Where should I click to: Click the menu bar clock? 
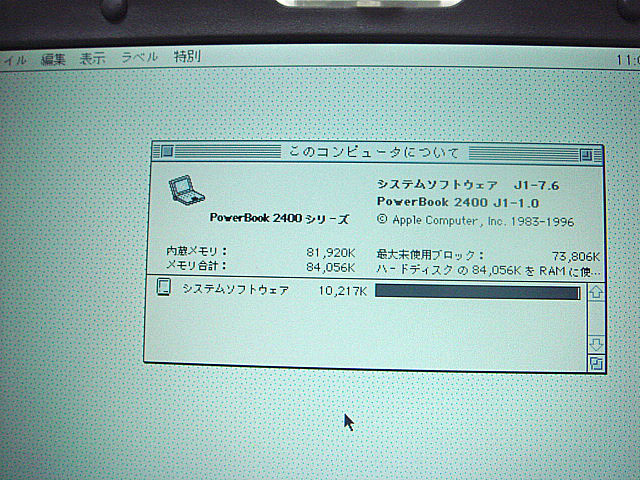click(628, 60)
